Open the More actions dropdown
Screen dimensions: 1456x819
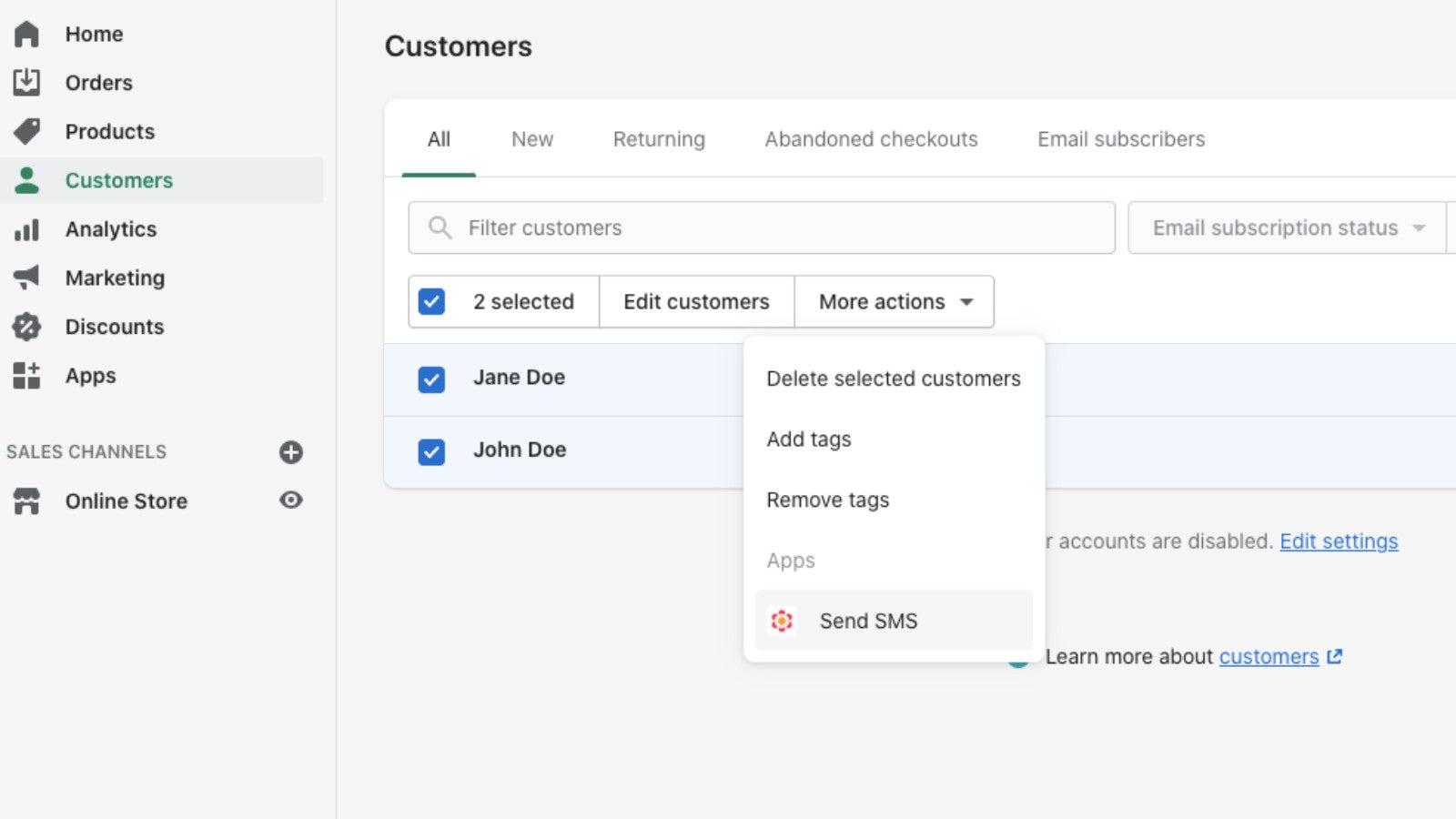(893, 301)
